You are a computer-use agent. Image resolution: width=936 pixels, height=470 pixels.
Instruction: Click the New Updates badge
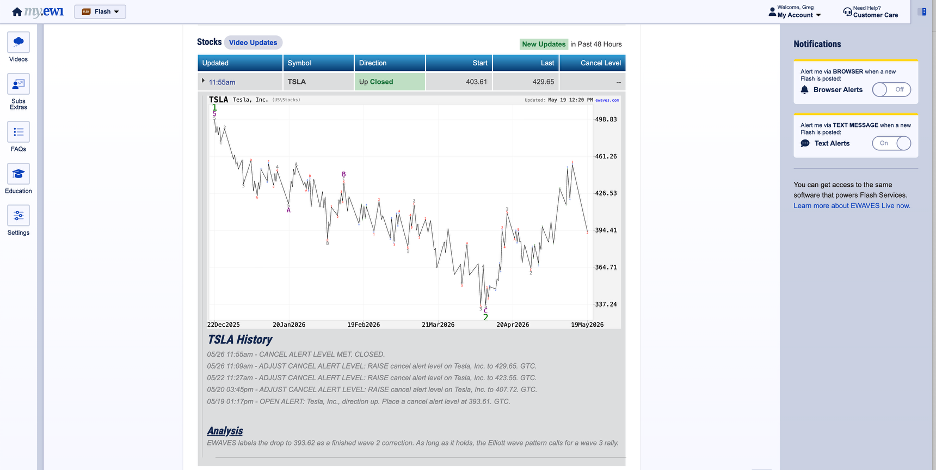(x=543, y=44)
